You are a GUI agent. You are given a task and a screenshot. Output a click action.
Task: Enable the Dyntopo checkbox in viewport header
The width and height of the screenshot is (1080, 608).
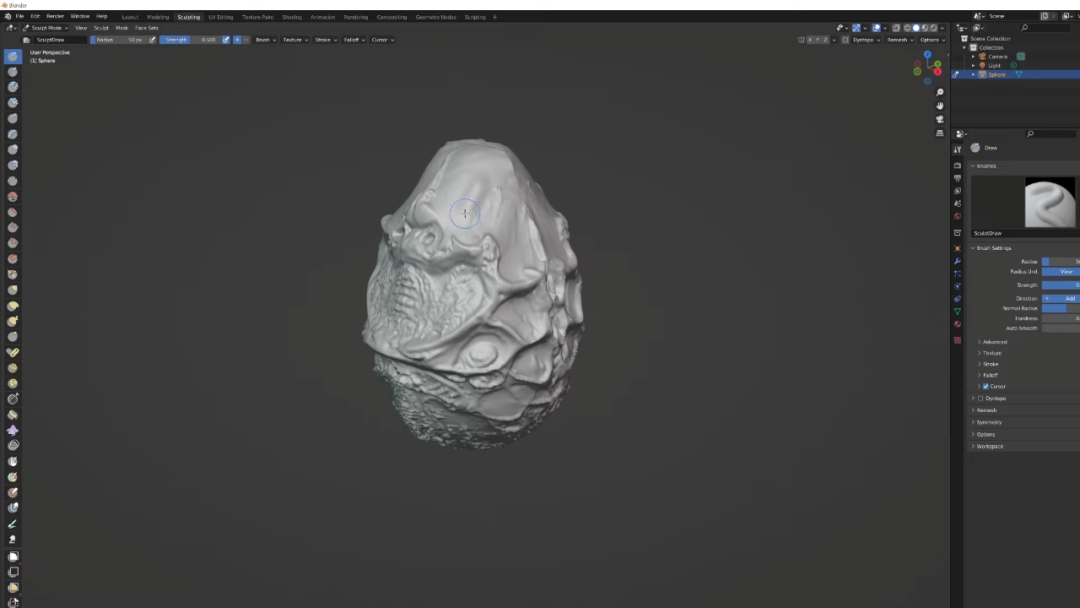(x=846, y=40)
